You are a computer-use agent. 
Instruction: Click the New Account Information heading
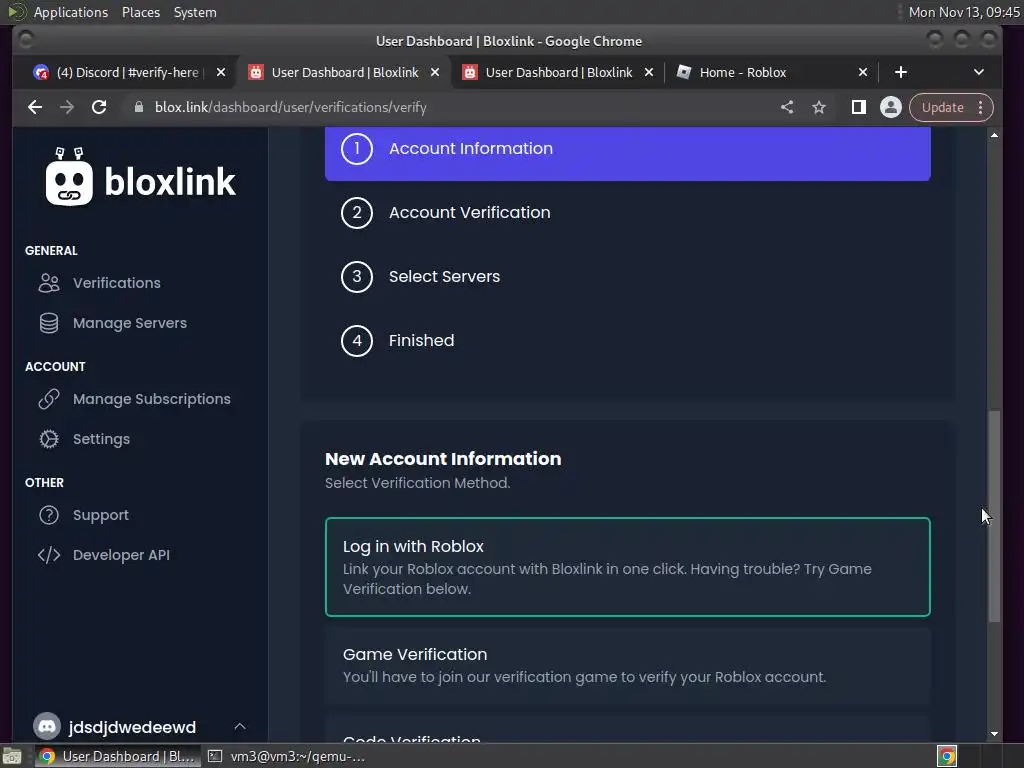[x=443, y=459]
